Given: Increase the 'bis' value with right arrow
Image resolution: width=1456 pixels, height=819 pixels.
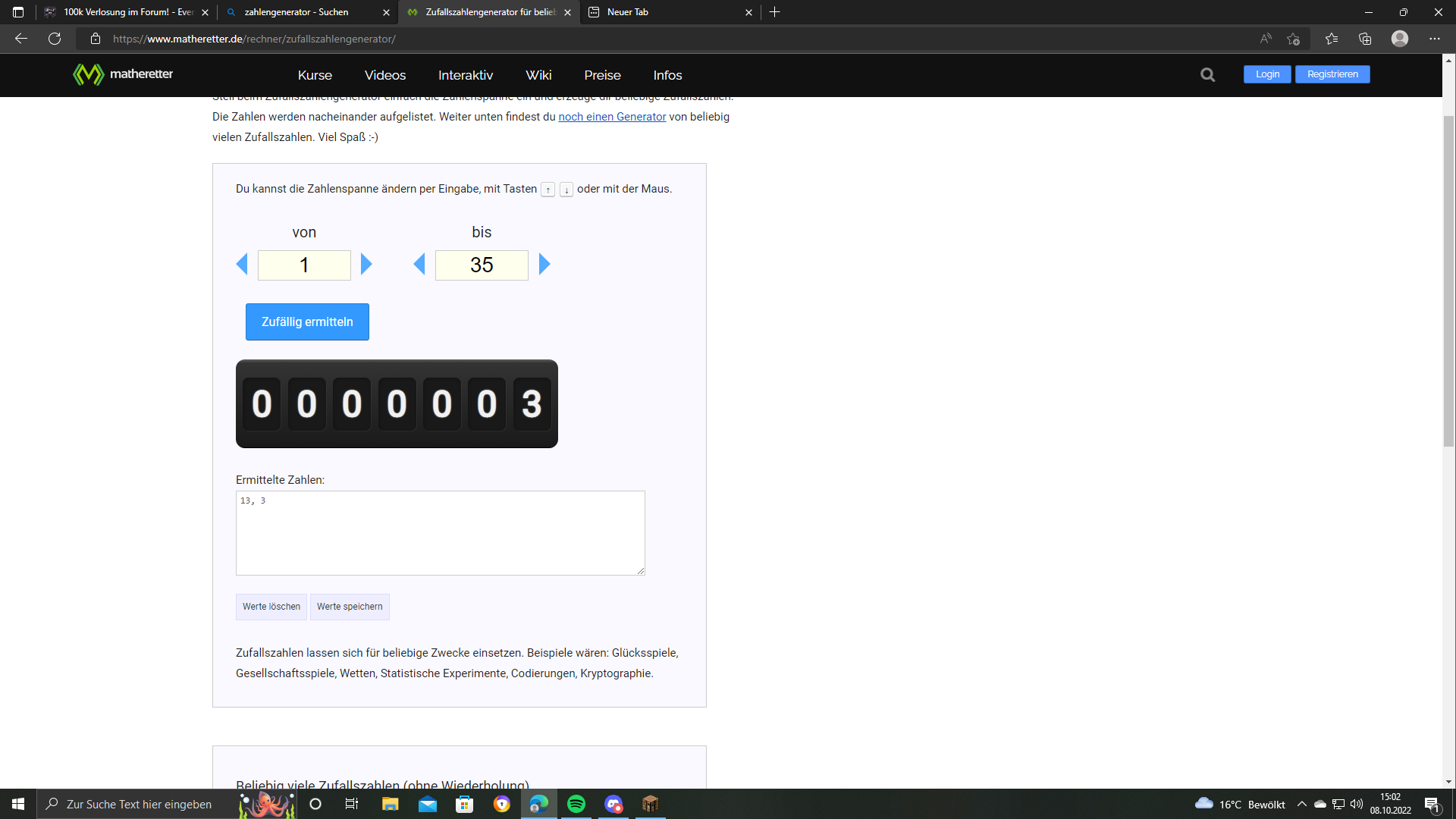Looking at the screenshot, I should [x=544, y=264].
